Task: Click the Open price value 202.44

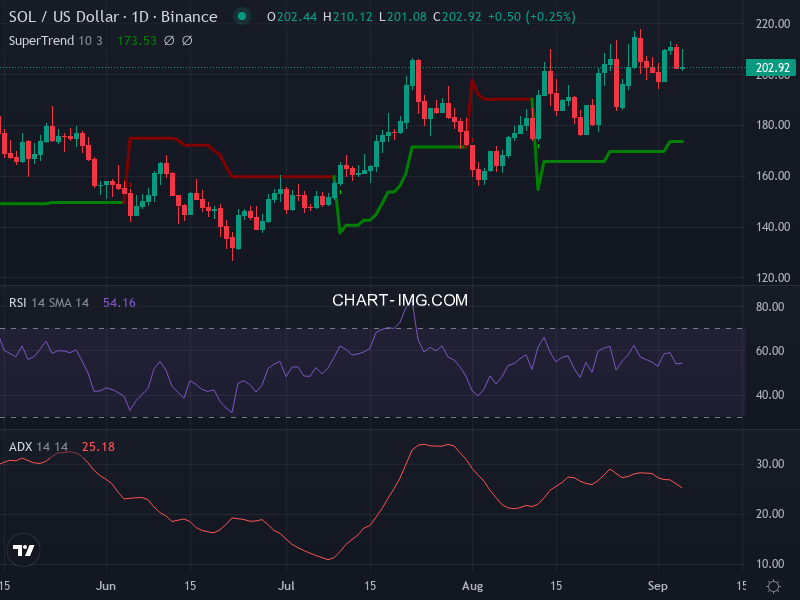Action: (286, 17)
